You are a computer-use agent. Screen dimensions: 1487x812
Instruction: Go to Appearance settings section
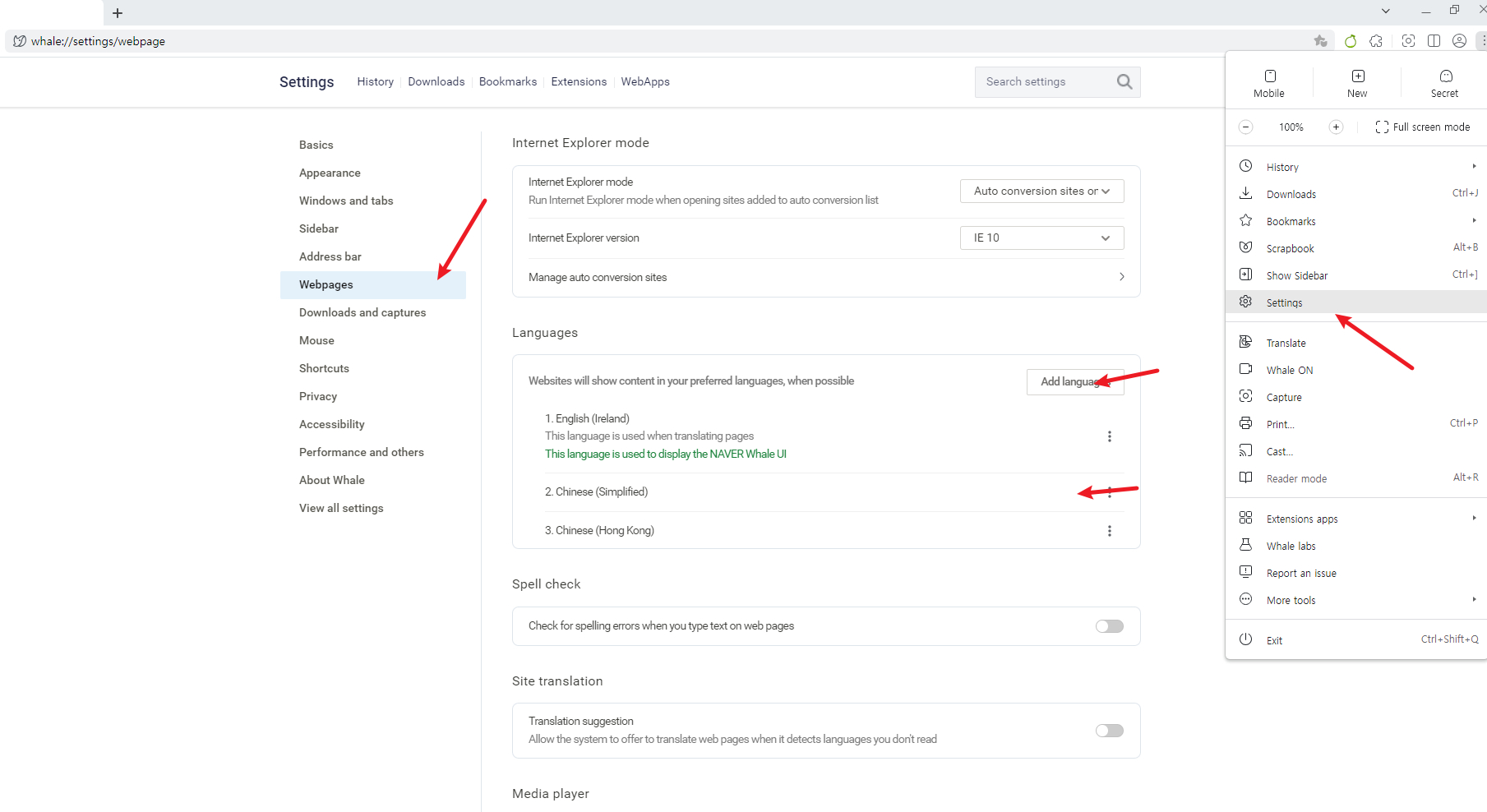330,173
